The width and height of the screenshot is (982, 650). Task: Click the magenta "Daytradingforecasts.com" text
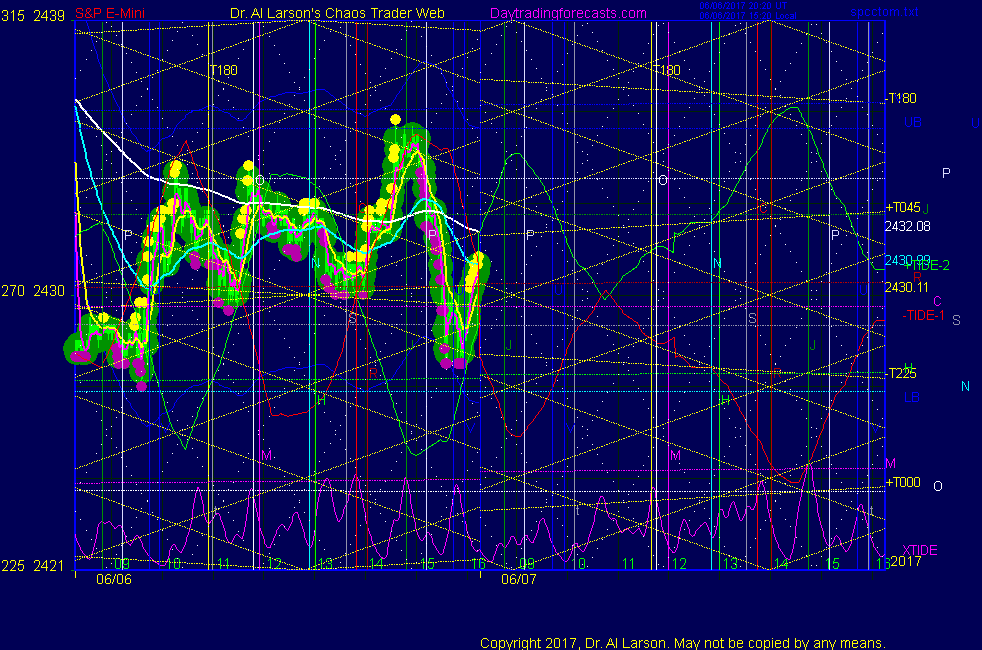click(x=568, y=14)
